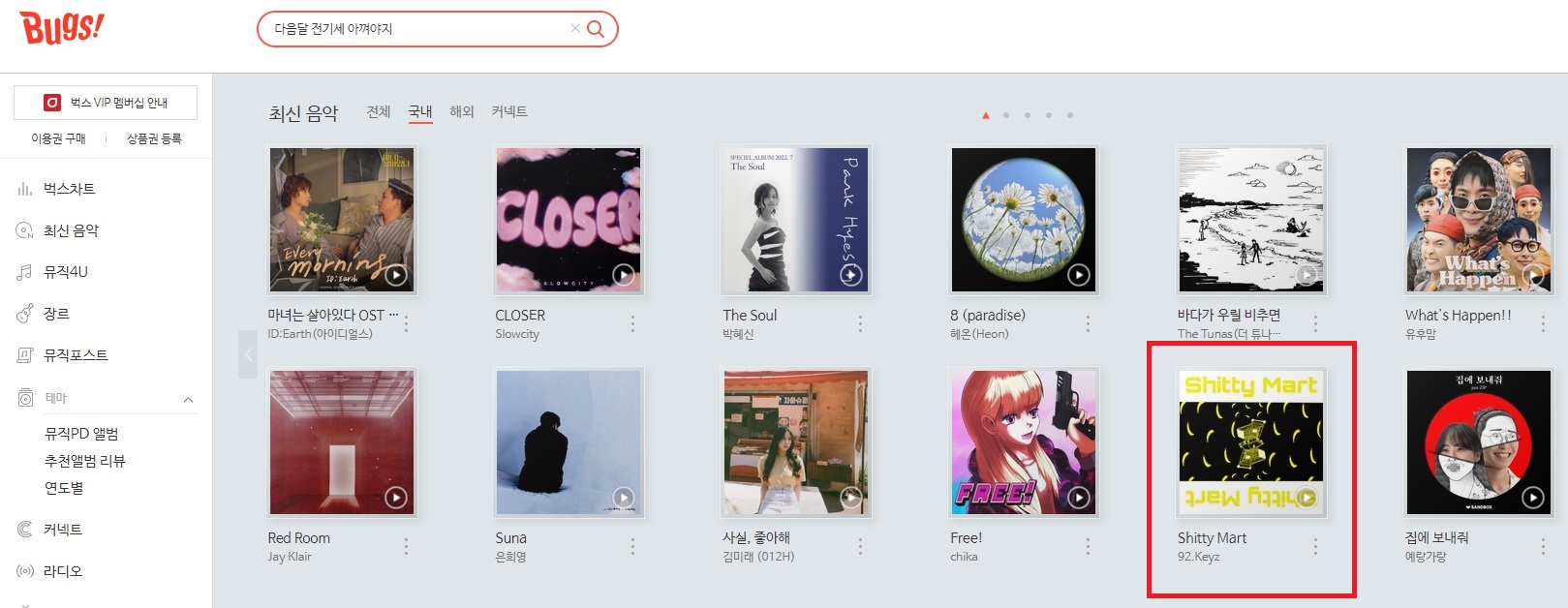Image resolution: width=1568 pixels, height=608 pixels.
Task: Switch to the 해외 tab
Action: pyautogui.click(x=462, y=112)
